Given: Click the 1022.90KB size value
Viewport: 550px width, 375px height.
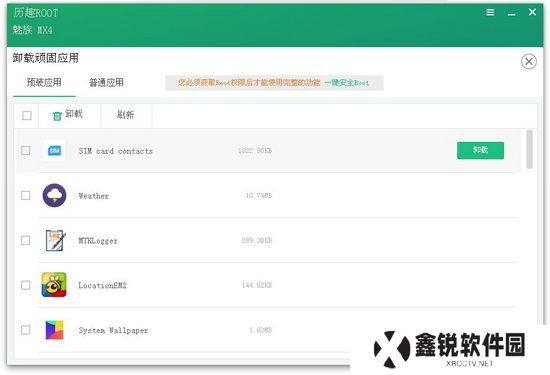Looking at the screenshot, I should coord(255,150).
